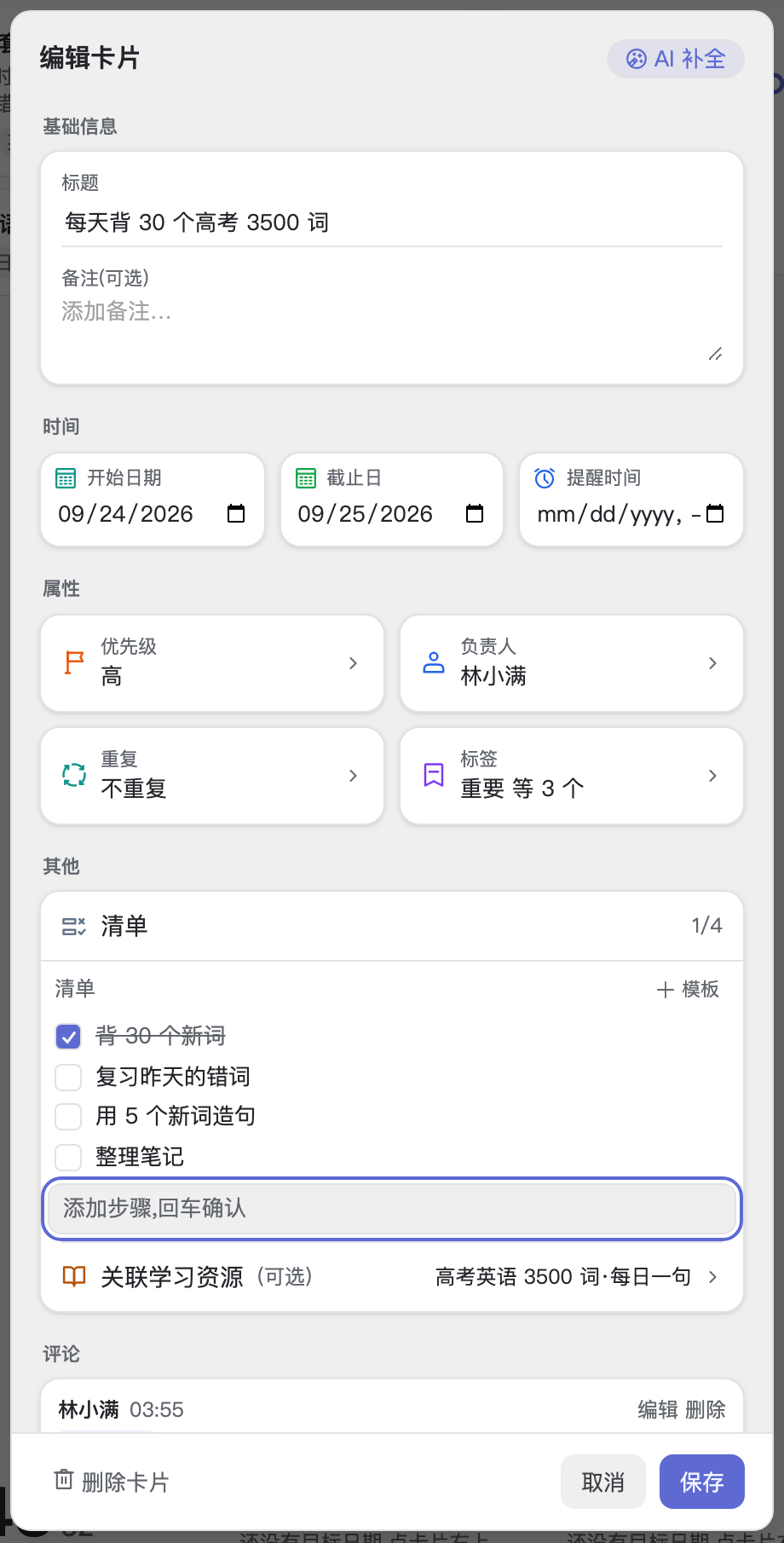The image size is (784, 1543).
Task: Edit the 标题 field text
Action: click(392, 222)
